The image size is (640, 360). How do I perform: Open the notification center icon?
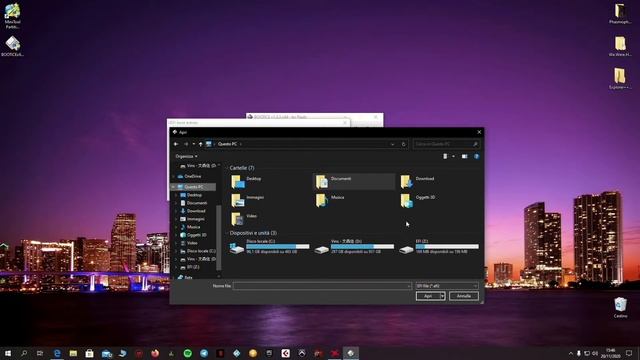click(x=629, y=353)
